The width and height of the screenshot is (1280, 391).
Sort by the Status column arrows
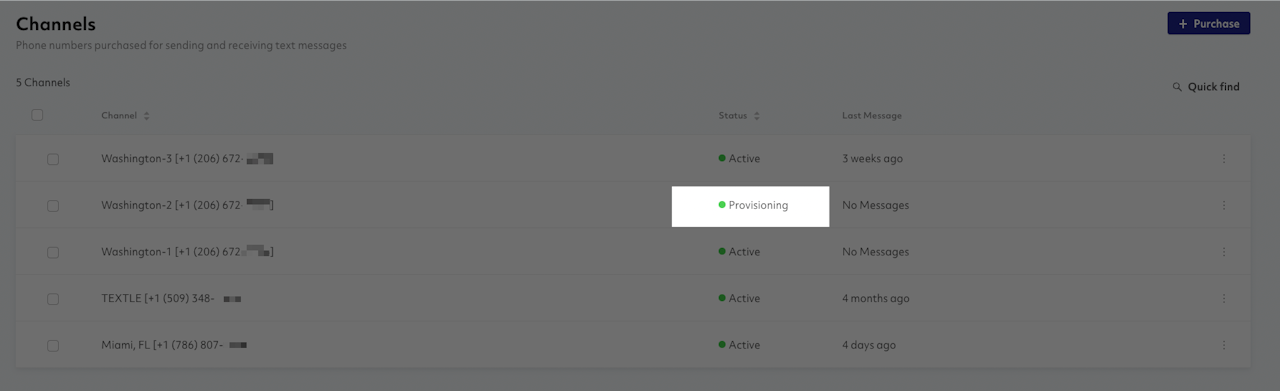756,116
